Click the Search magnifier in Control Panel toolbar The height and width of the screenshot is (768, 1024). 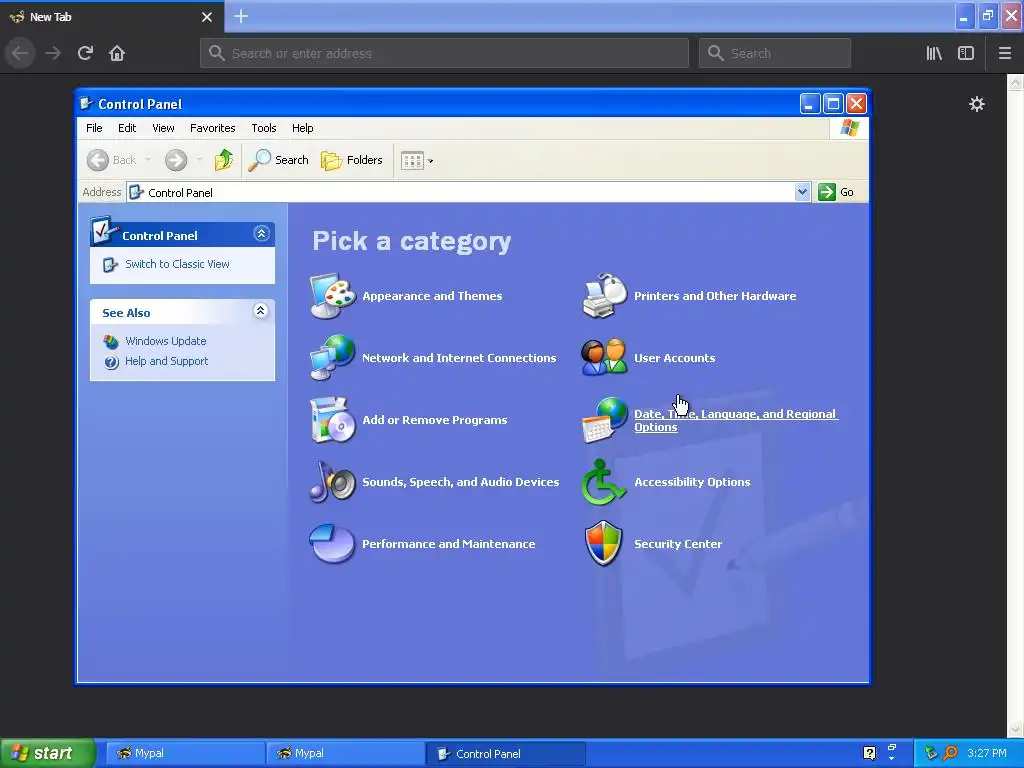pyautogui.click(x=278, y=160)
